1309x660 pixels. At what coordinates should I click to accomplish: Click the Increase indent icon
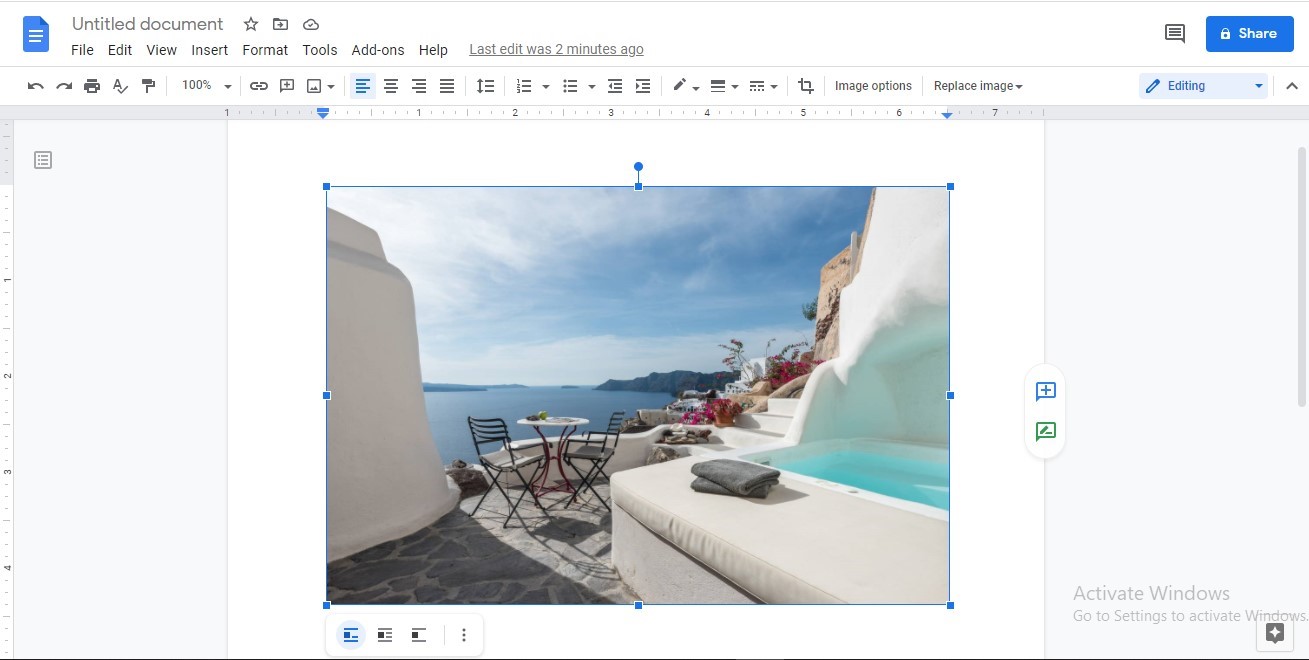pyautogui.click(x=643, y=86)
